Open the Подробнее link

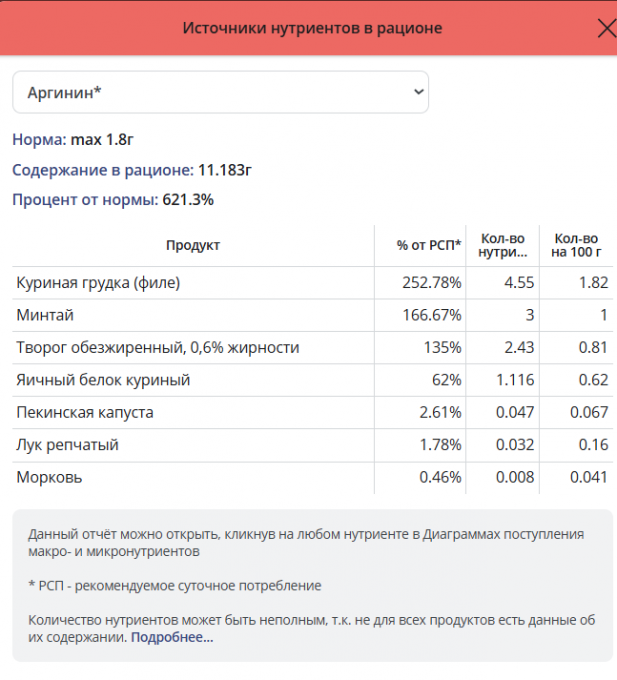[171, 637]
